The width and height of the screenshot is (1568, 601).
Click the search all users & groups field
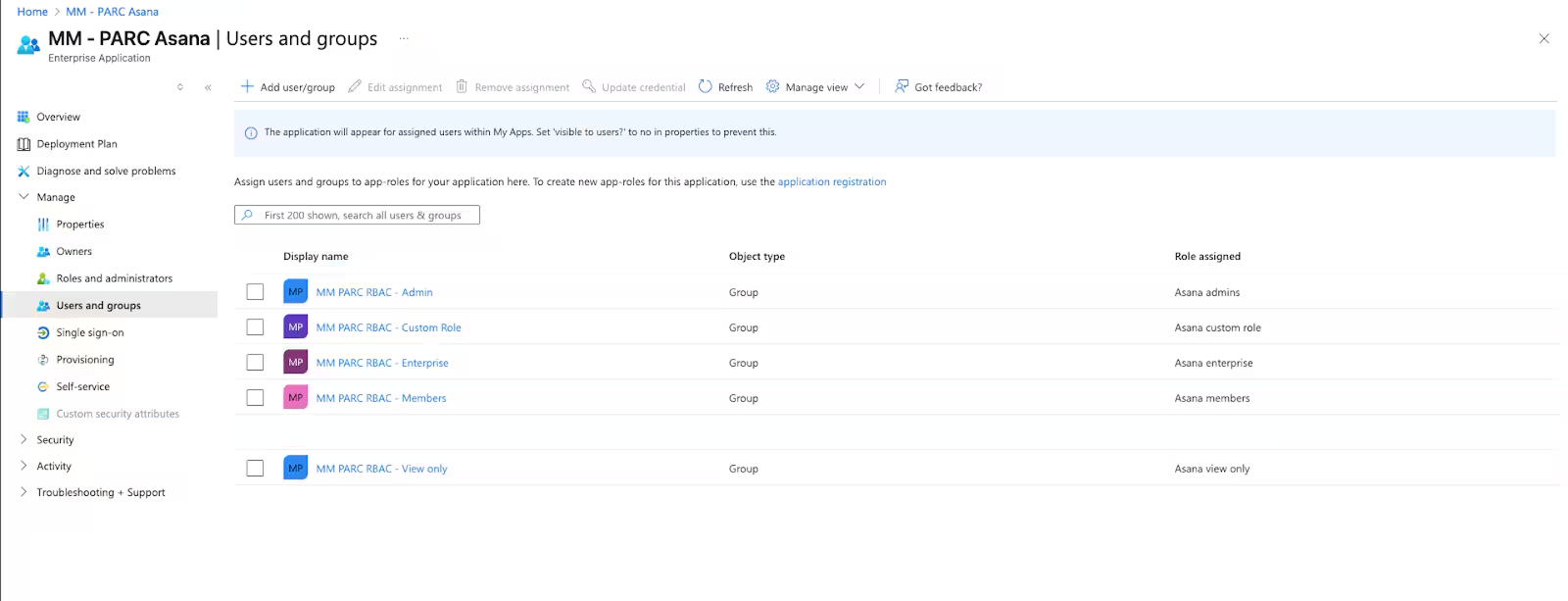(x=363, y=215)
